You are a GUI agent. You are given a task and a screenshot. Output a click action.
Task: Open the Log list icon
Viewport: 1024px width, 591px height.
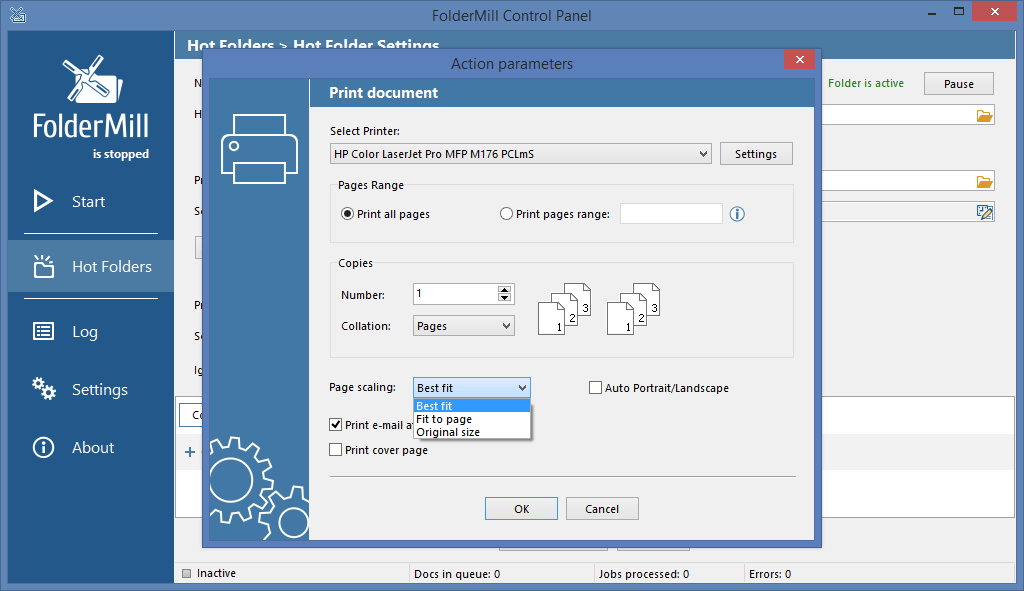pos(44,331)
